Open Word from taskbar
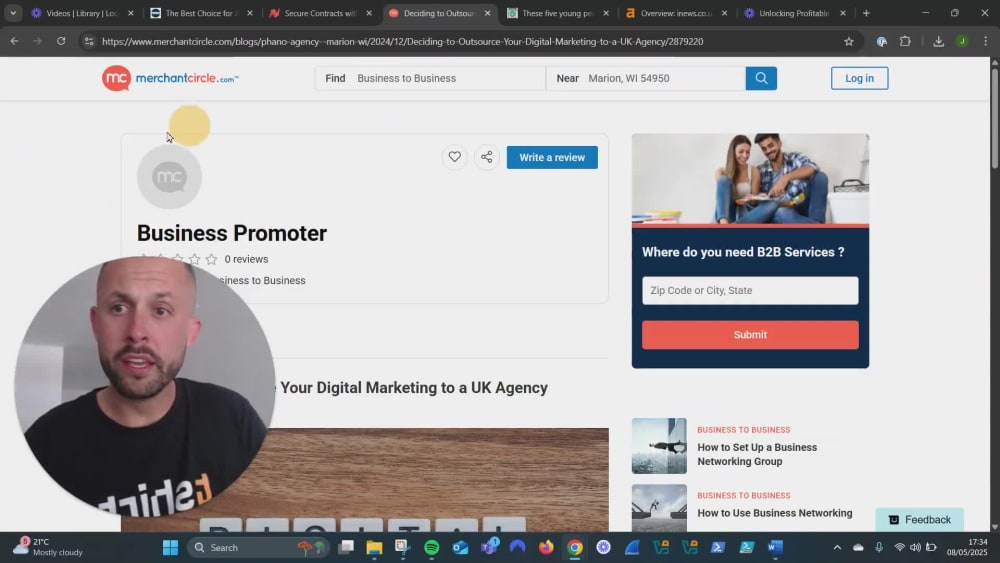Viewport: 1000px width, 563px height. tap(775, 547)
